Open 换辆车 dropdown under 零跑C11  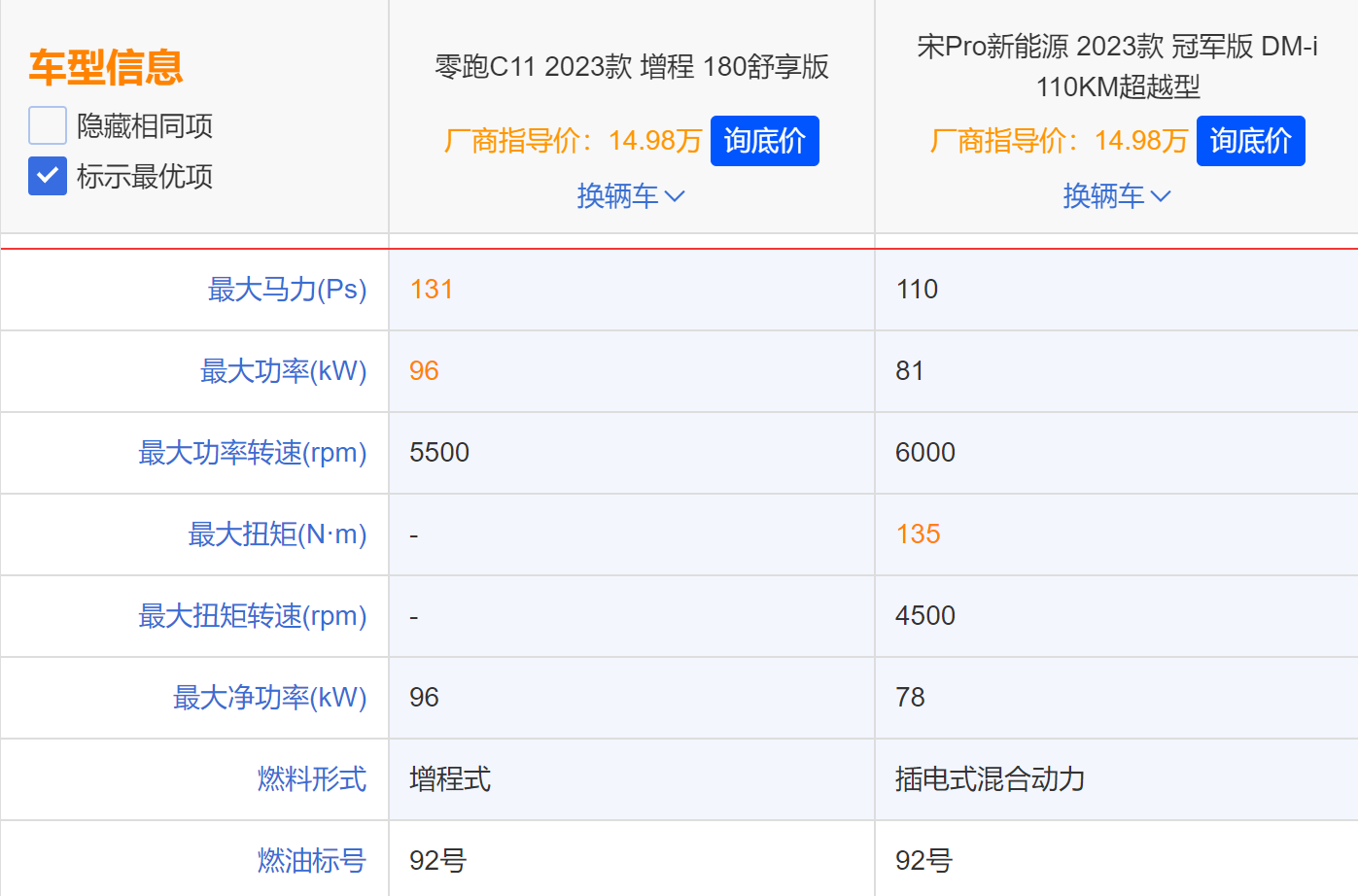(631, 196)
